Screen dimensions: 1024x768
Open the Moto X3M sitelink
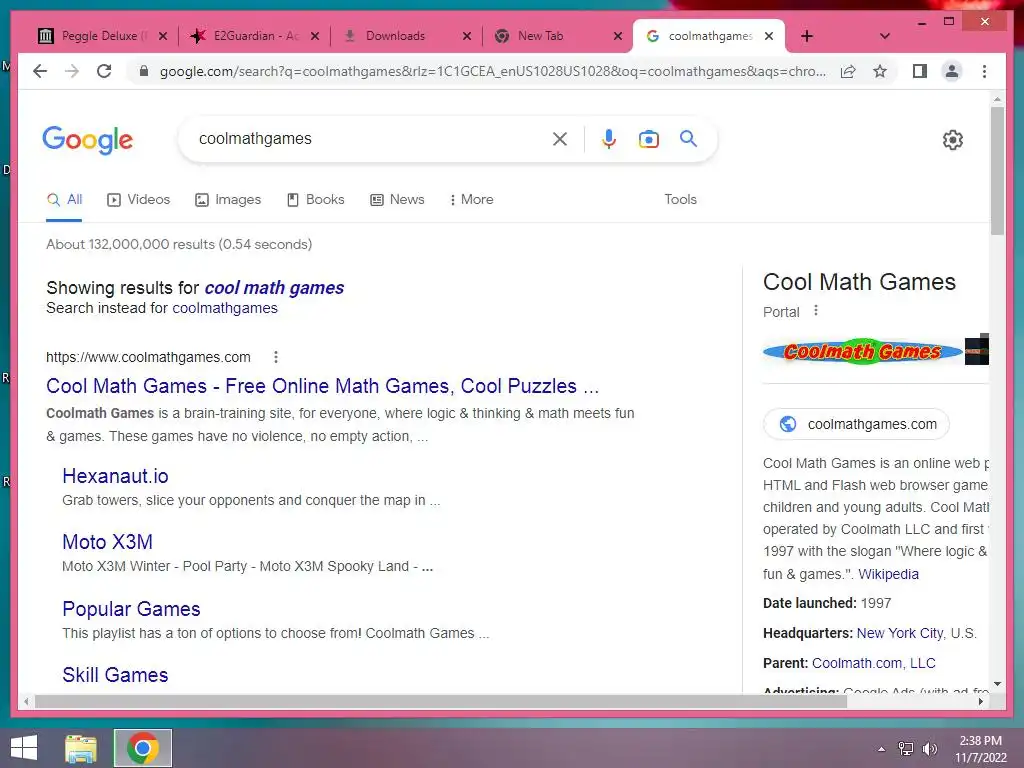click(x=108, y=542)
